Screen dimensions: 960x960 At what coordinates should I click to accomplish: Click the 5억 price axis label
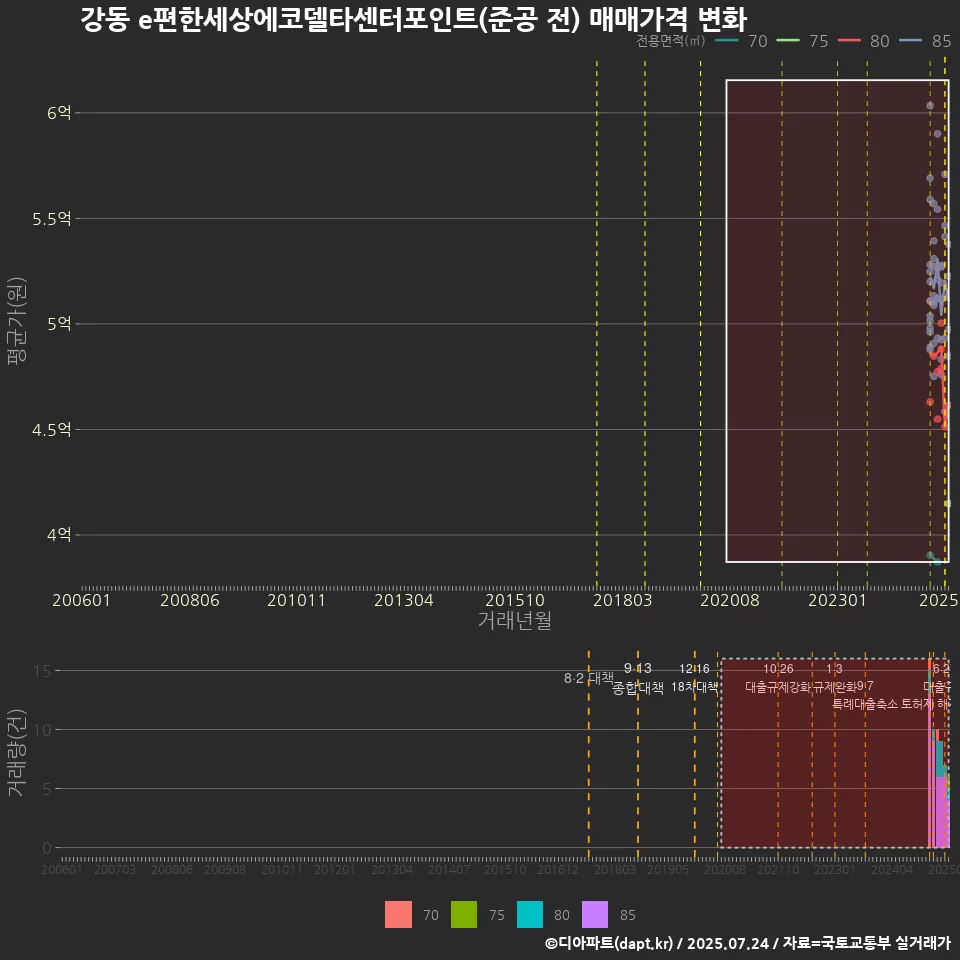(x=59, y=324)
